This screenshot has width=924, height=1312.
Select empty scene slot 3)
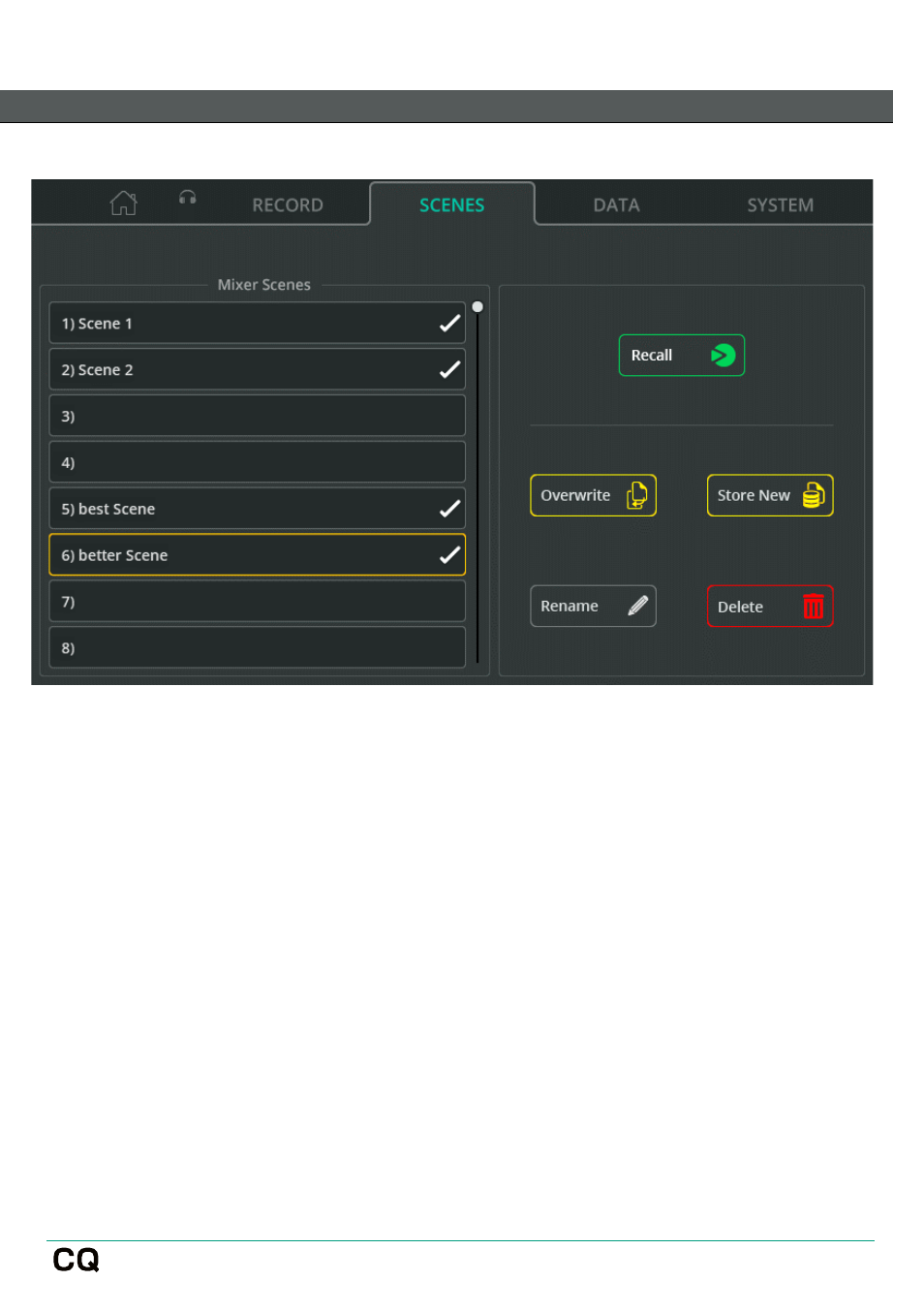coord(257,416)
